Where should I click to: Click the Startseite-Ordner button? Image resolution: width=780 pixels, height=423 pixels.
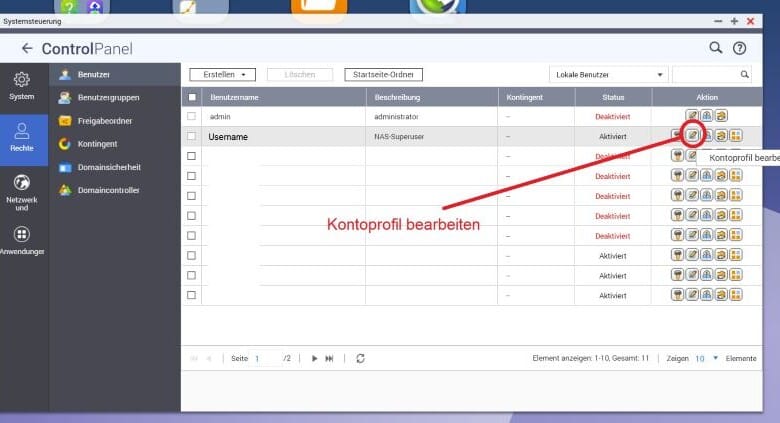(x=383, y=74)
